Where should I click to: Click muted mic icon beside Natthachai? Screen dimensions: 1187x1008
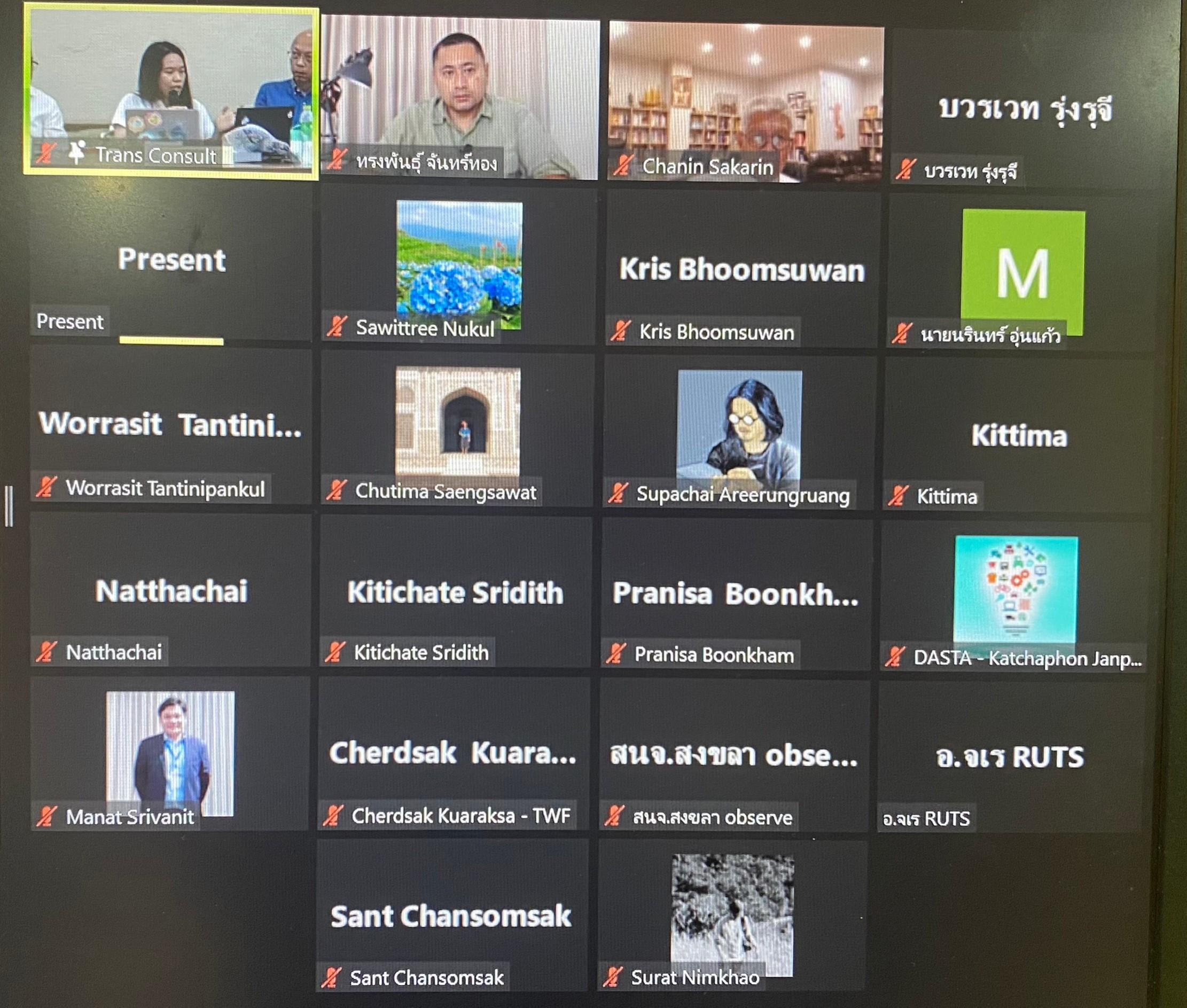point(47,651)
